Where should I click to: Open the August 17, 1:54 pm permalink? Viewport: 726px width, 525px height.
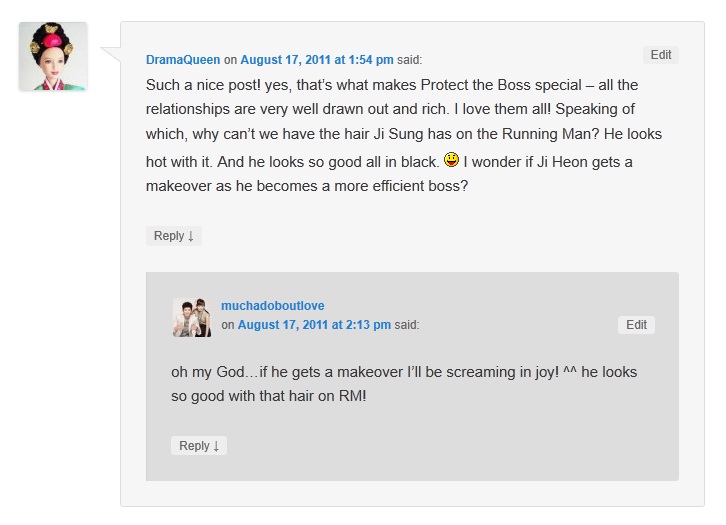tap(317, 60)
